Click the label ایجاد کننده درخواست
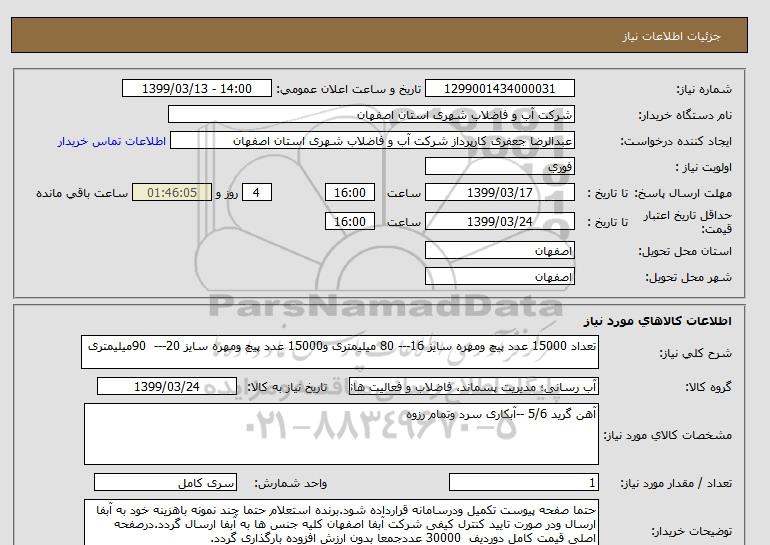 (676, 141)
